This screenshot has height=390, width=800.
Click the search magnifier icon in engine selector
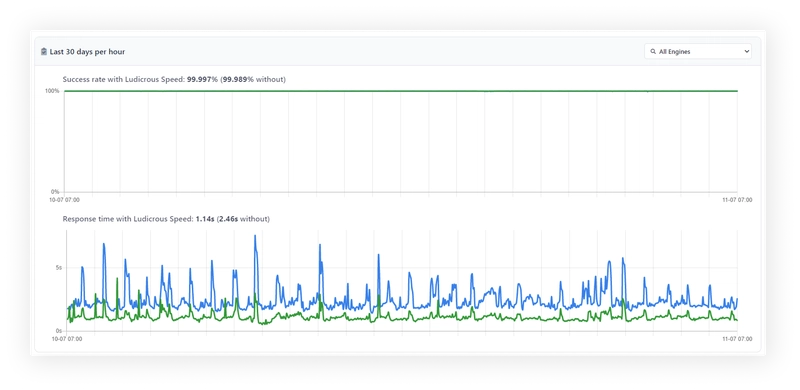(x=653, y=52)
